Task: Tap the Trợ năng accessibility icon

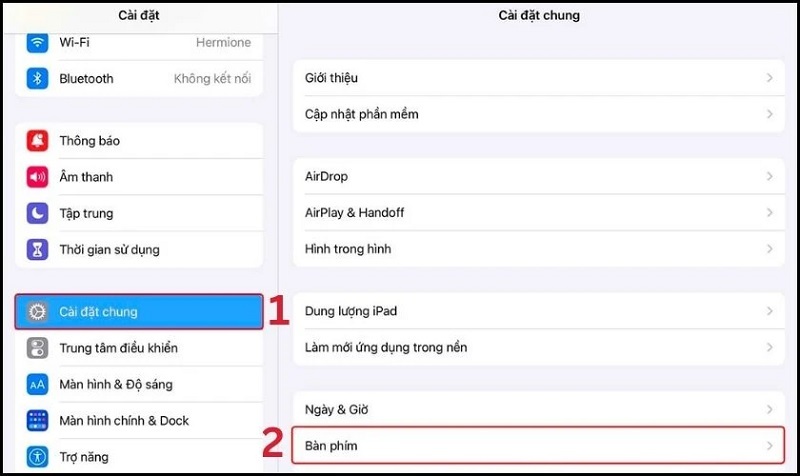Action: (37, 457)
